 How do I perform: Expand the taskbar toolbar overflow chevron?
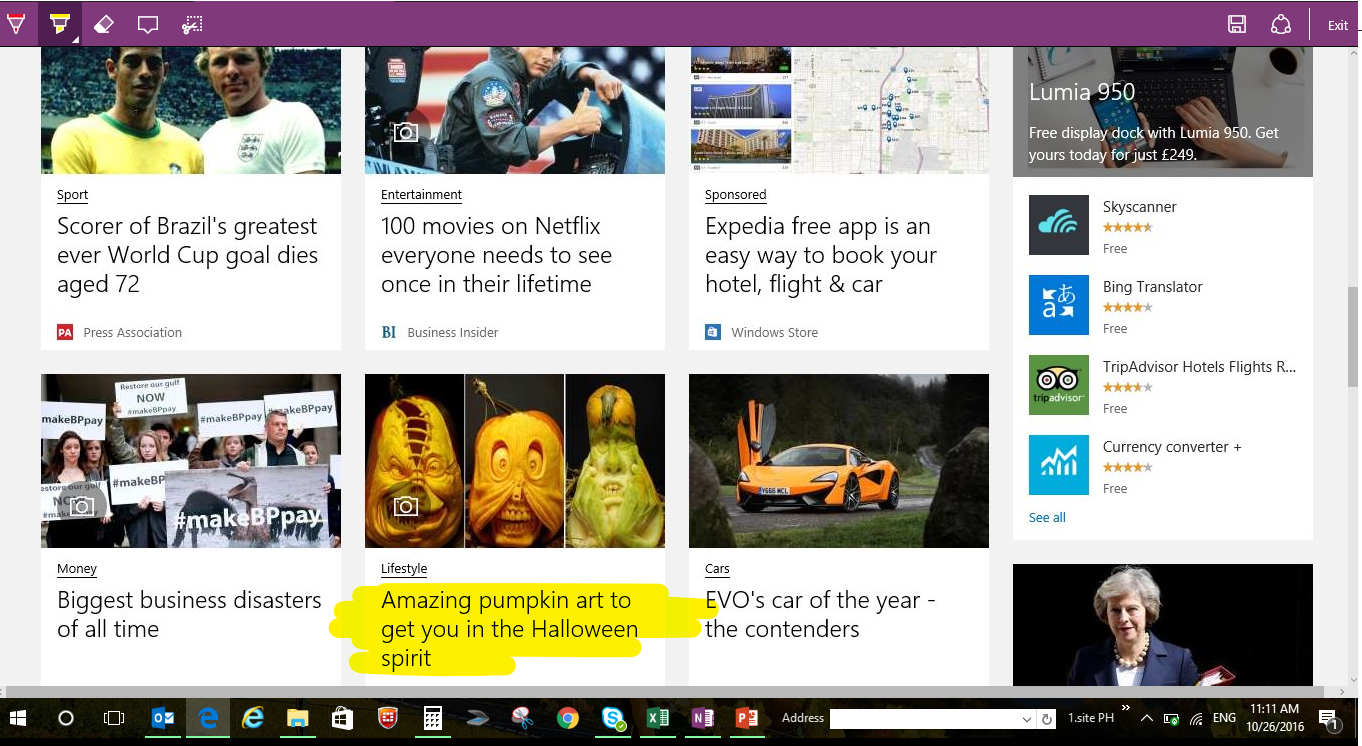tap(1126, 709)
